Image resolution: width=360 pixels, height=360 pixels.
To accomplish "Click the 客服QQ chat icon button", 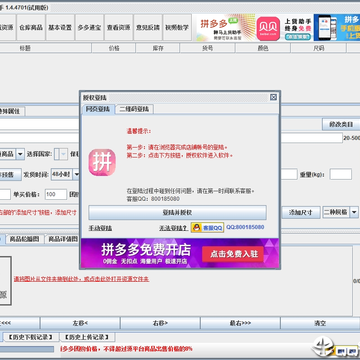I will coord(207,228).
